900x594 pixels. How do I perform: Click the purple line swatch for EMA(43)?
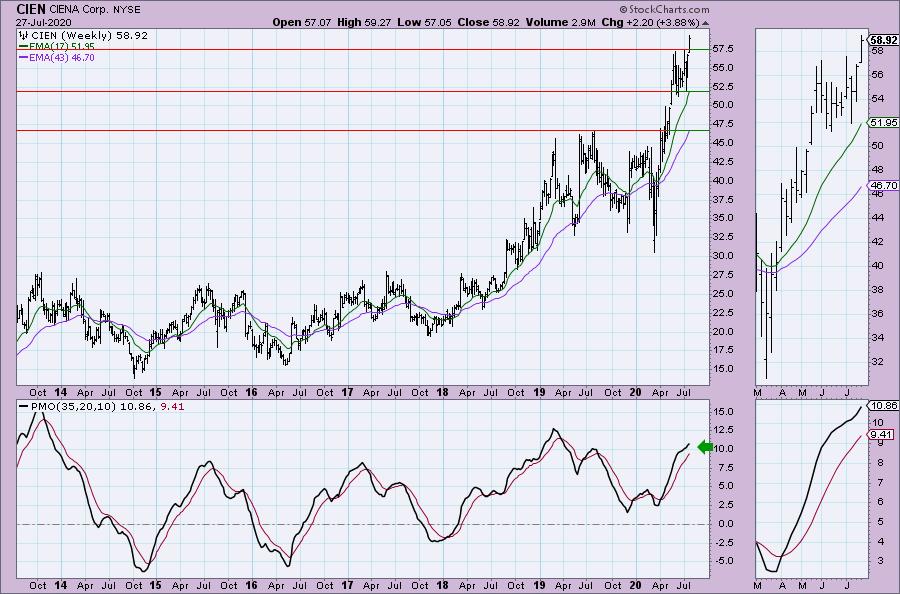(x=24, y=57)
